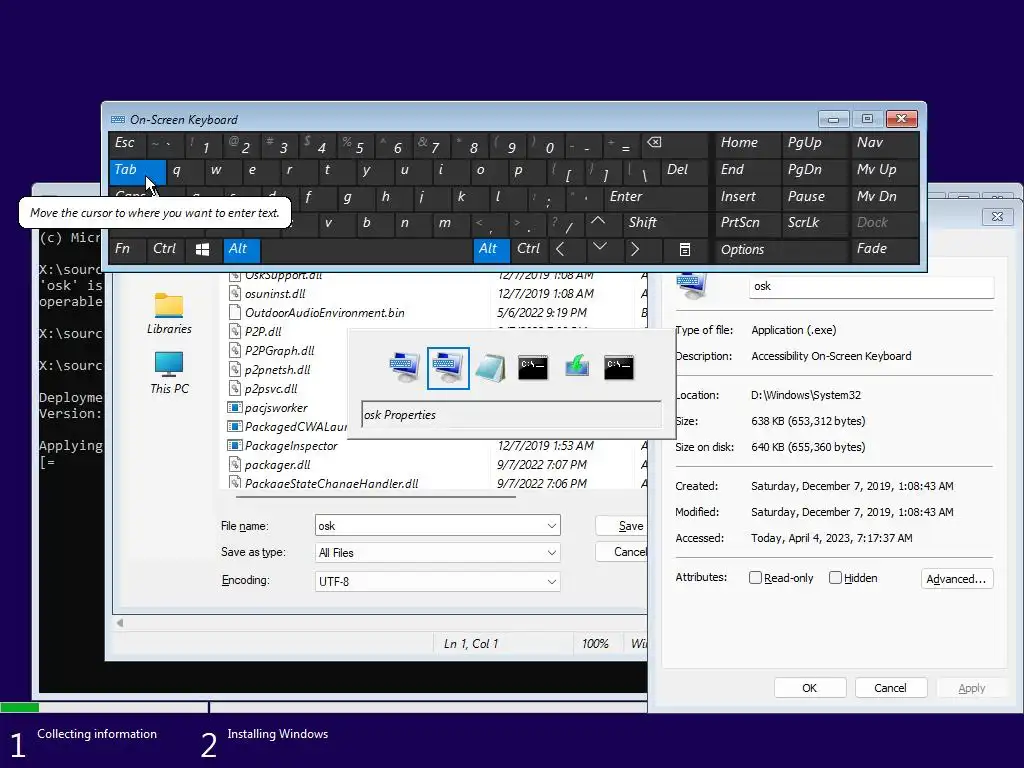Click OK in osk Properties
This screenshot has height=768, width=1024.
pyautogui.click(x=810, y=688)
